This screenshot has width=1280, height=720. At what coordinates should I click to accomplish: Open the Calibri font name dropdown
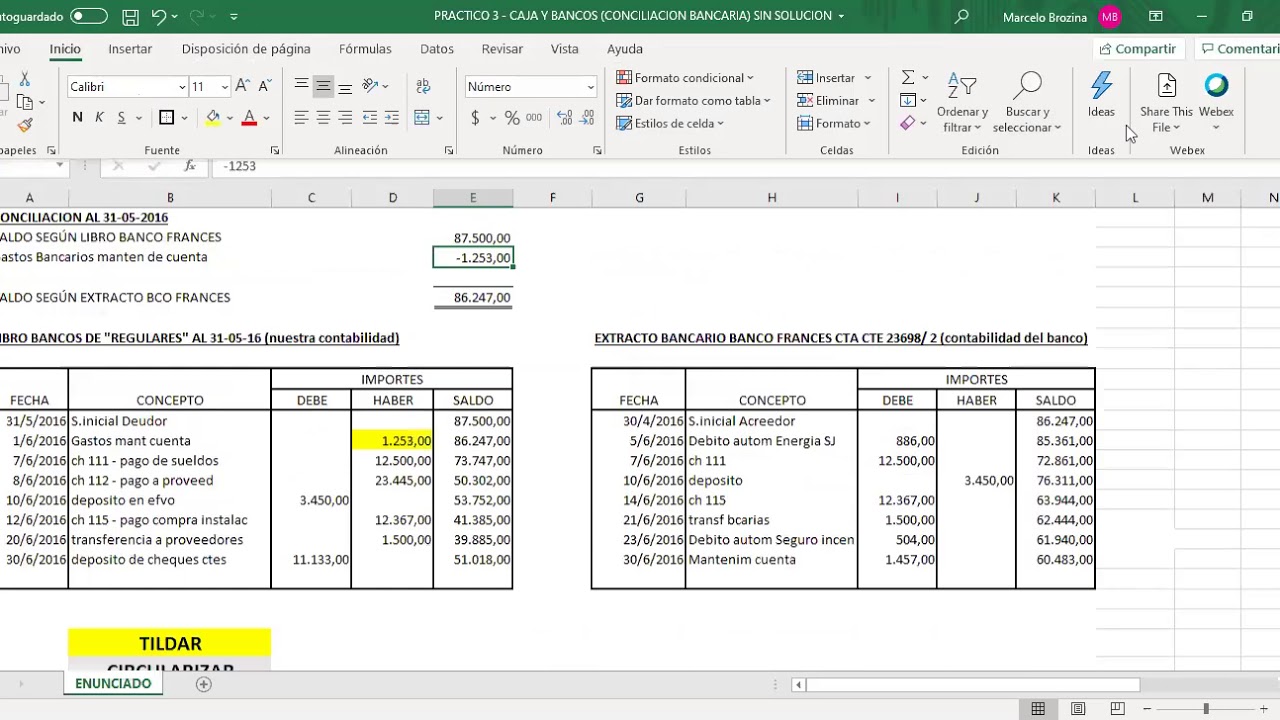[x=182, y=87]
